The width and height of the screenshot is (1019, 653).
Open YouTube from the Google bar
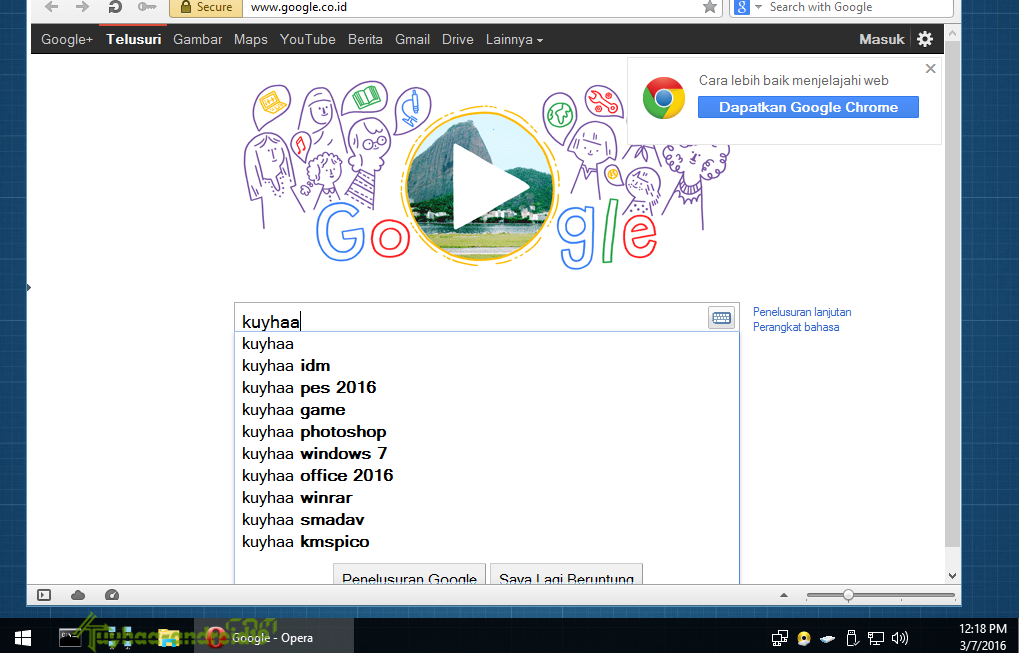click(x=307, y=39)
